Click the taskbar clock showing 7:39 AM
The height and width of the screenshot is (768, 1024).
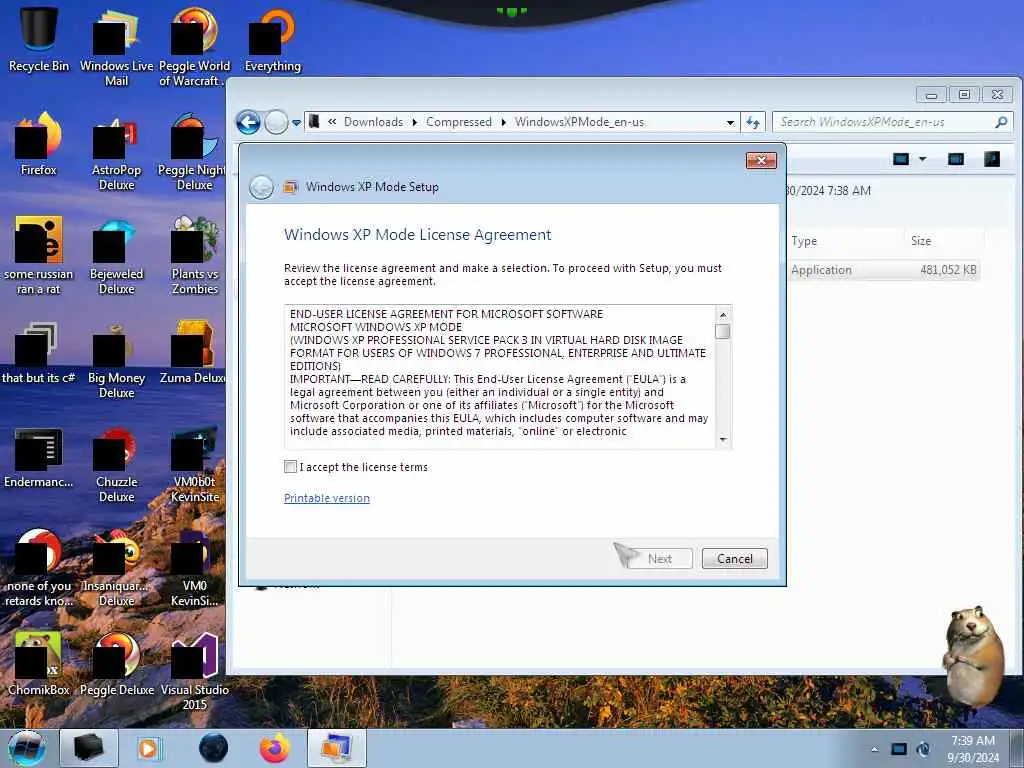pos(973,748)
